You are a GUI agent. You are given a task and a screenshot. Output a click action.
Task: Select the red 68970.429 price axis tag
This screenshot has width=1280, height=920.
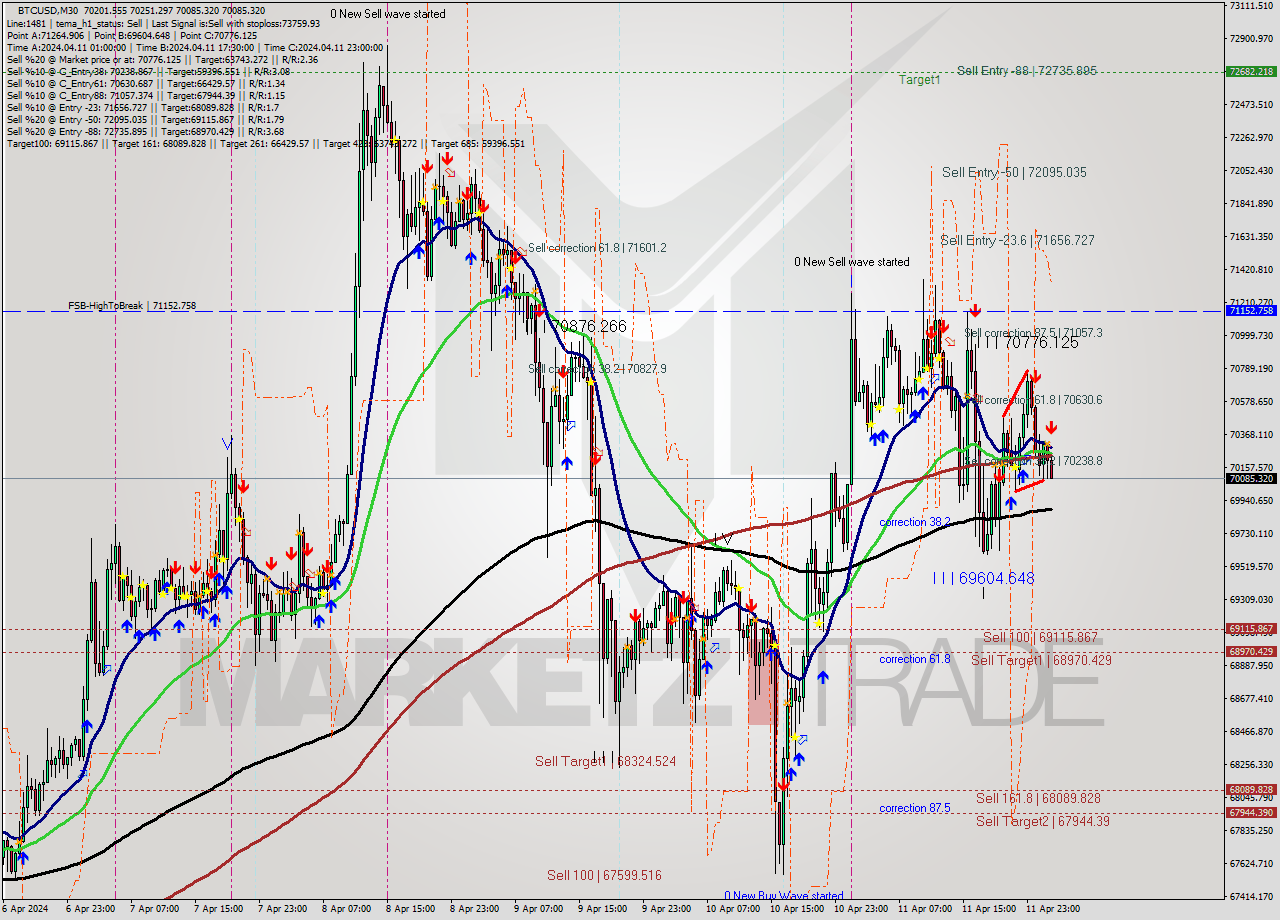click(x=1250, y=652)
